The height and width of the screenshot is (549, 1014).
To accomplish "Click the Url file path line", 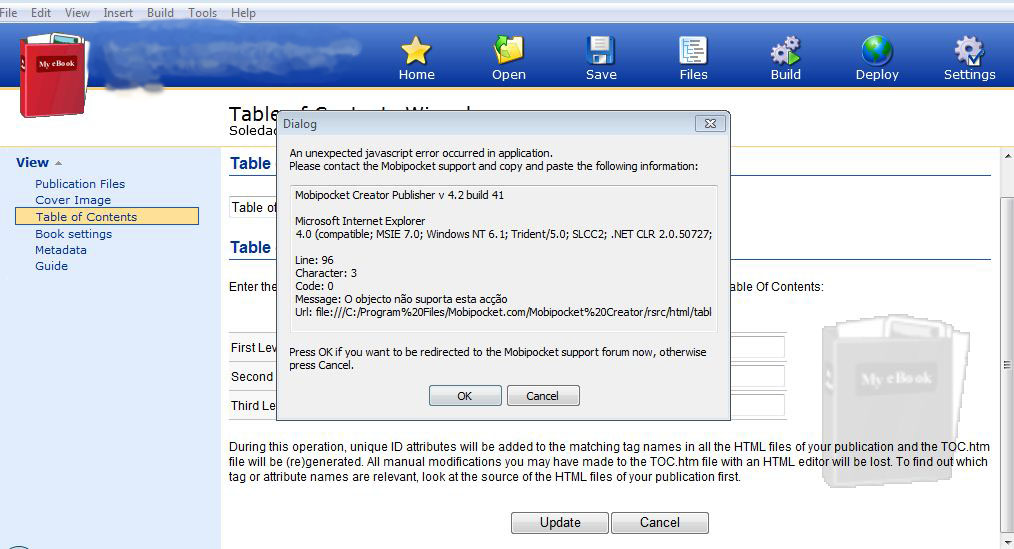I will click(x=503, y=312).
